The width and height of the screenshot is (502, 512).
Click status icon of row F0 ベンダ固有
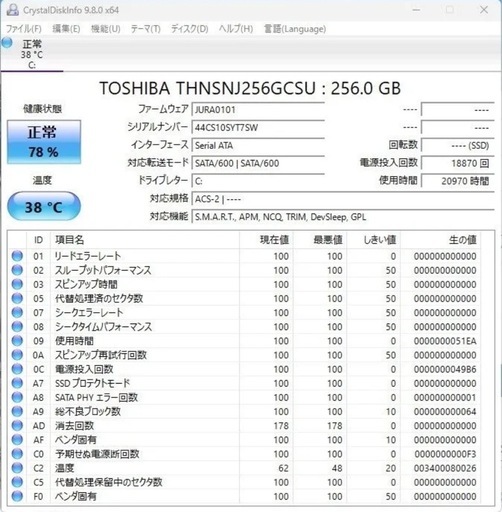point(17,496)
